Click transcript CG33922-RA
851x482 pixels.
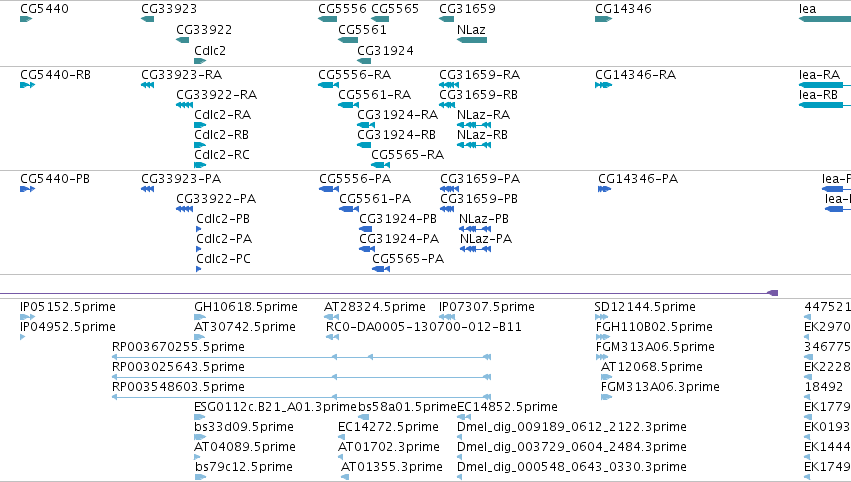click(x=217, y=95)
